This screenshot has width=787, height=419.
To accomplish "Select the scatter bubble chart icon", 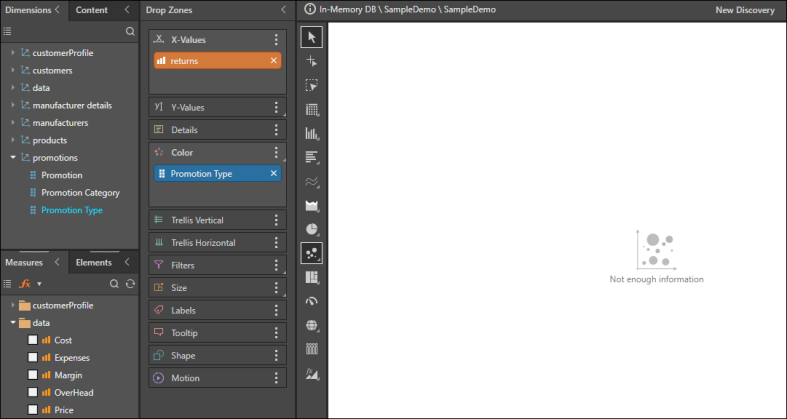I will point(311,253).
